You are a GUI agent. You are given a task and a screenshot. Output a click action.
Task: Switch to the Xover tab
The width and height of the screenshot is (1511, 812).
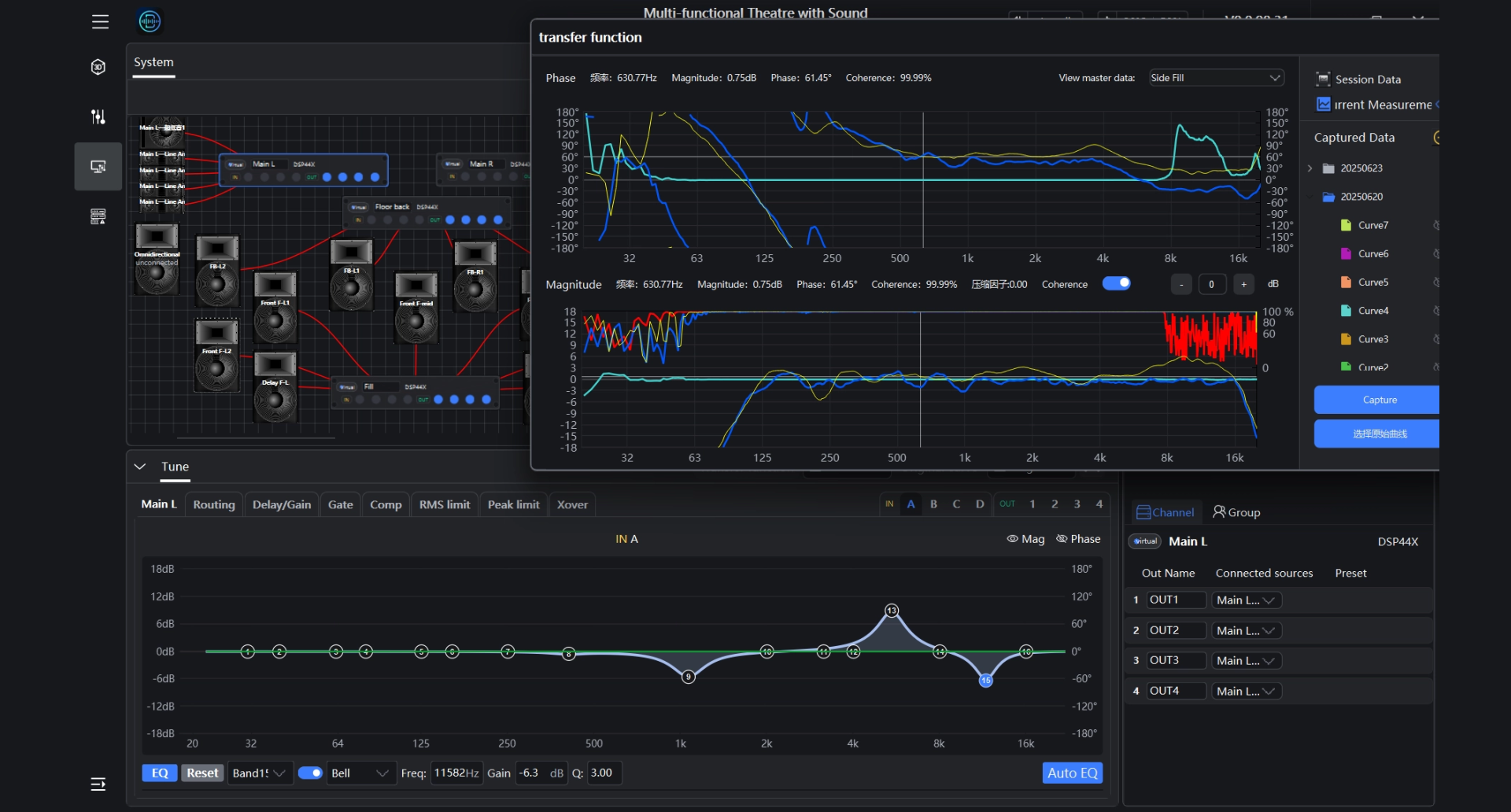click(572, 504)
